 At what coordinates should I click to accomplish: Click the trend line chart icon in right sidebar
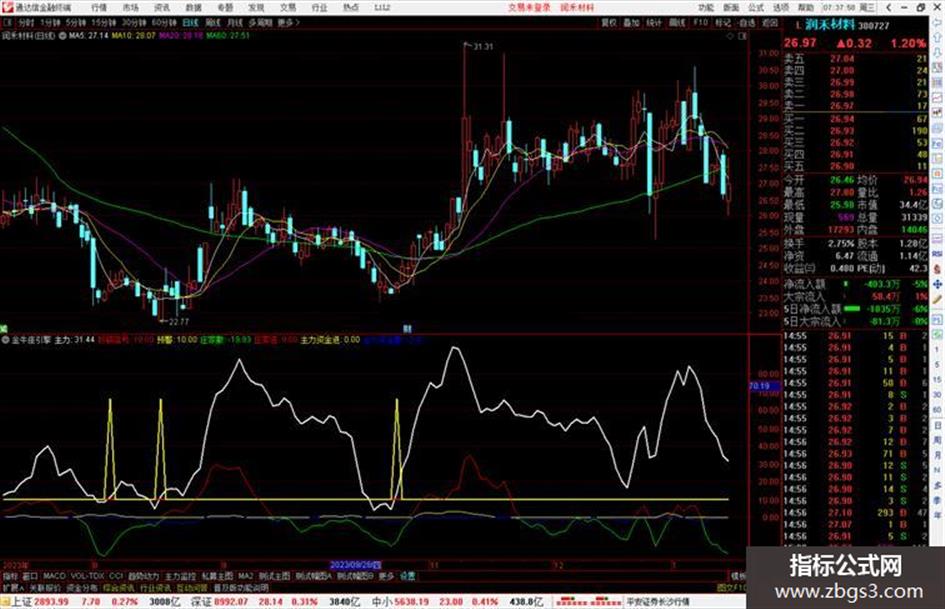point(938,98)
